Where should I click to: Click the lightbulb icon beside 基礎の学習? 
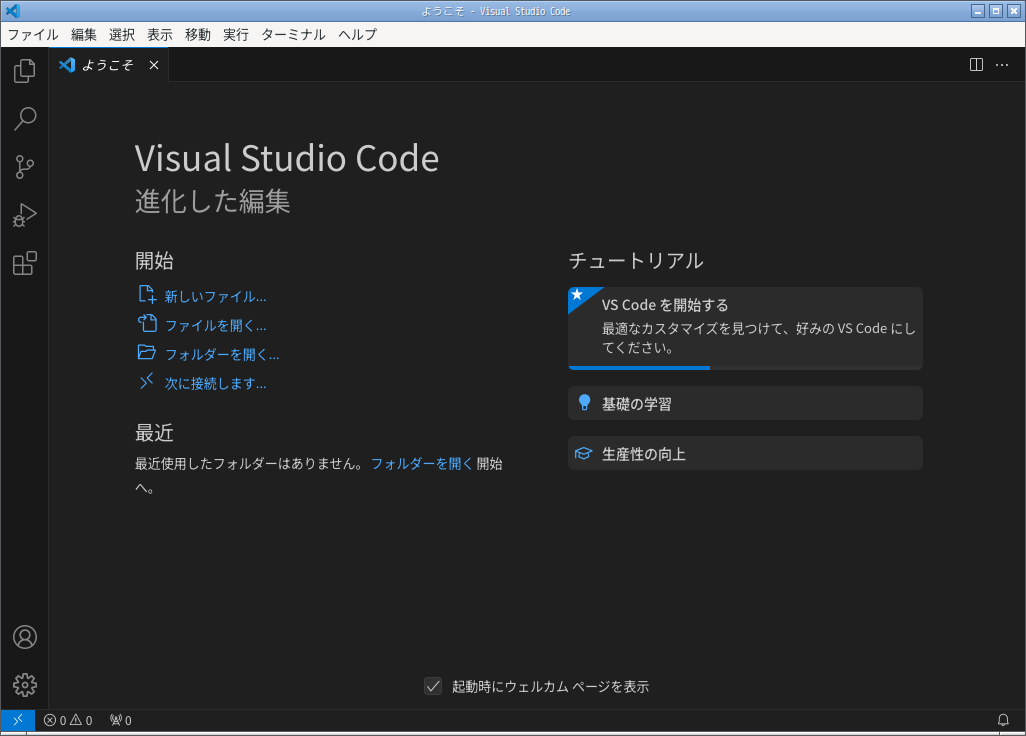(x=584, y=402)
